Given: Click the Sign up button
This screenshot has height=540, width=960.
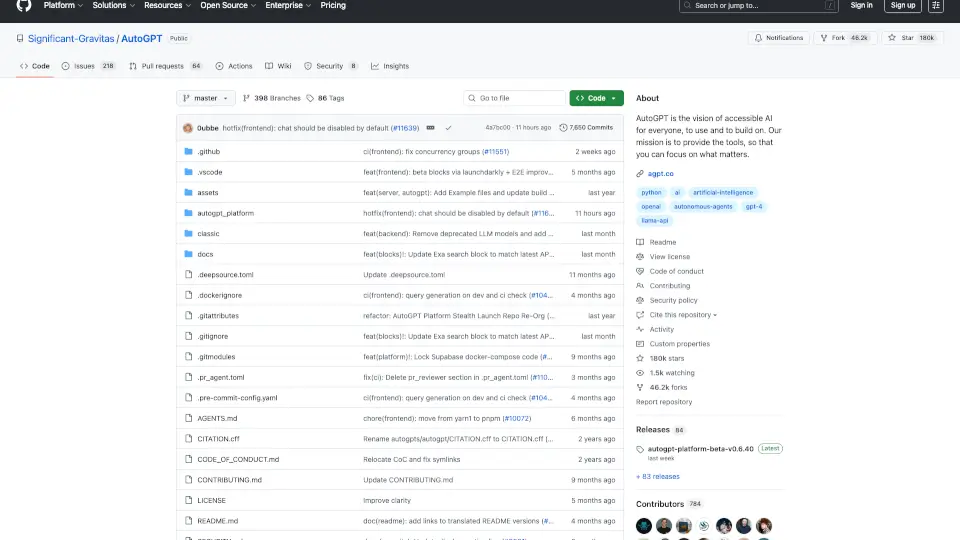Looking at the screenshot, I should pos(903,5).
